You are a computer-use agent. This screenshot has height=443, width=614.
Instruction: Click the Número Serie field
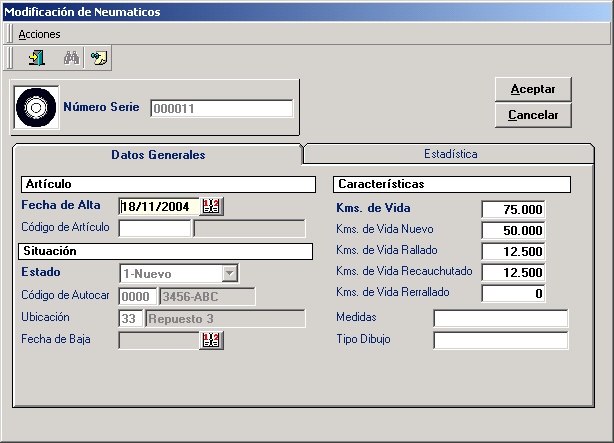222,108
